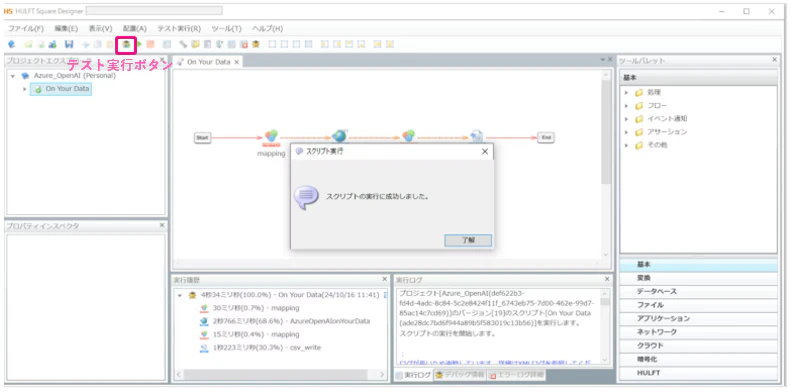793x392 pixels.
Task: Select the クラウド palette category
Action: [698, 346]
